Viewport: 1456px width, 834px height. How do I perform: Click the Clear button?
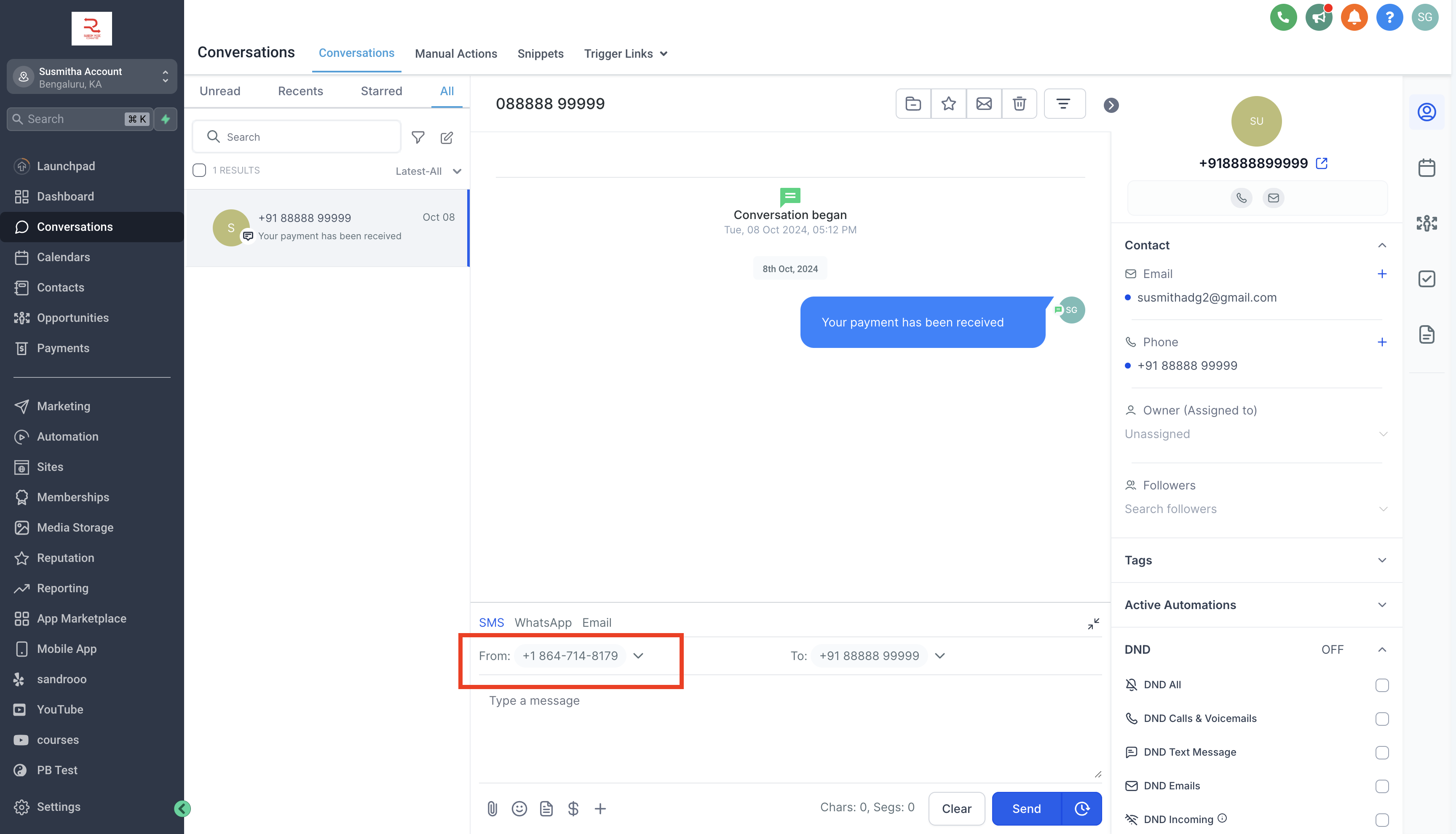[956, 808]
